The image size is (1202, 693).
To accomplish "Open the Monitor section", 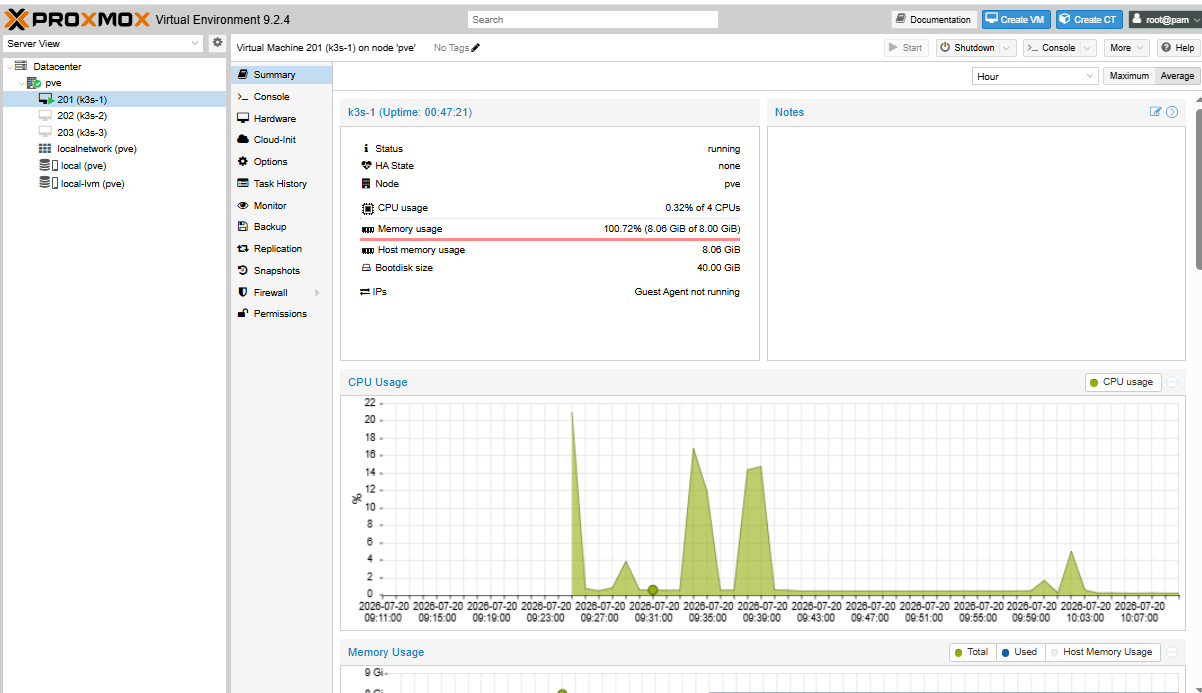I will (x=281, y=206).
